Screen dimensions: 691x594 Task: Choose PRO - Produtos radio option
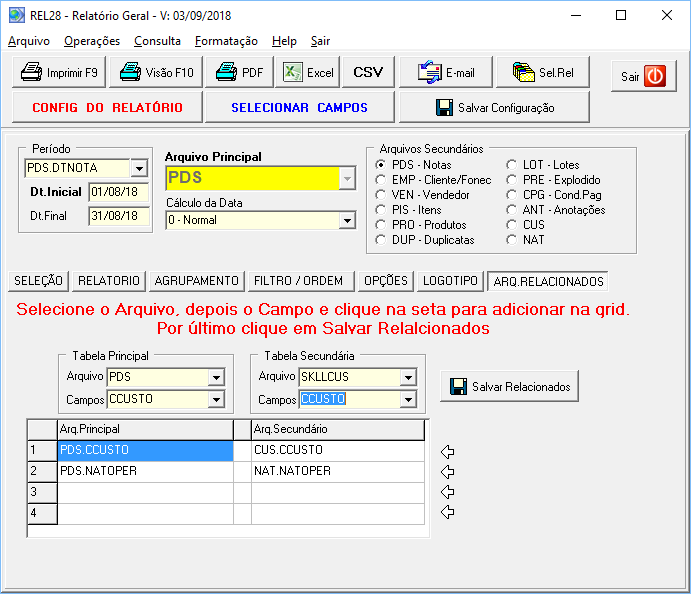point(381,225)
